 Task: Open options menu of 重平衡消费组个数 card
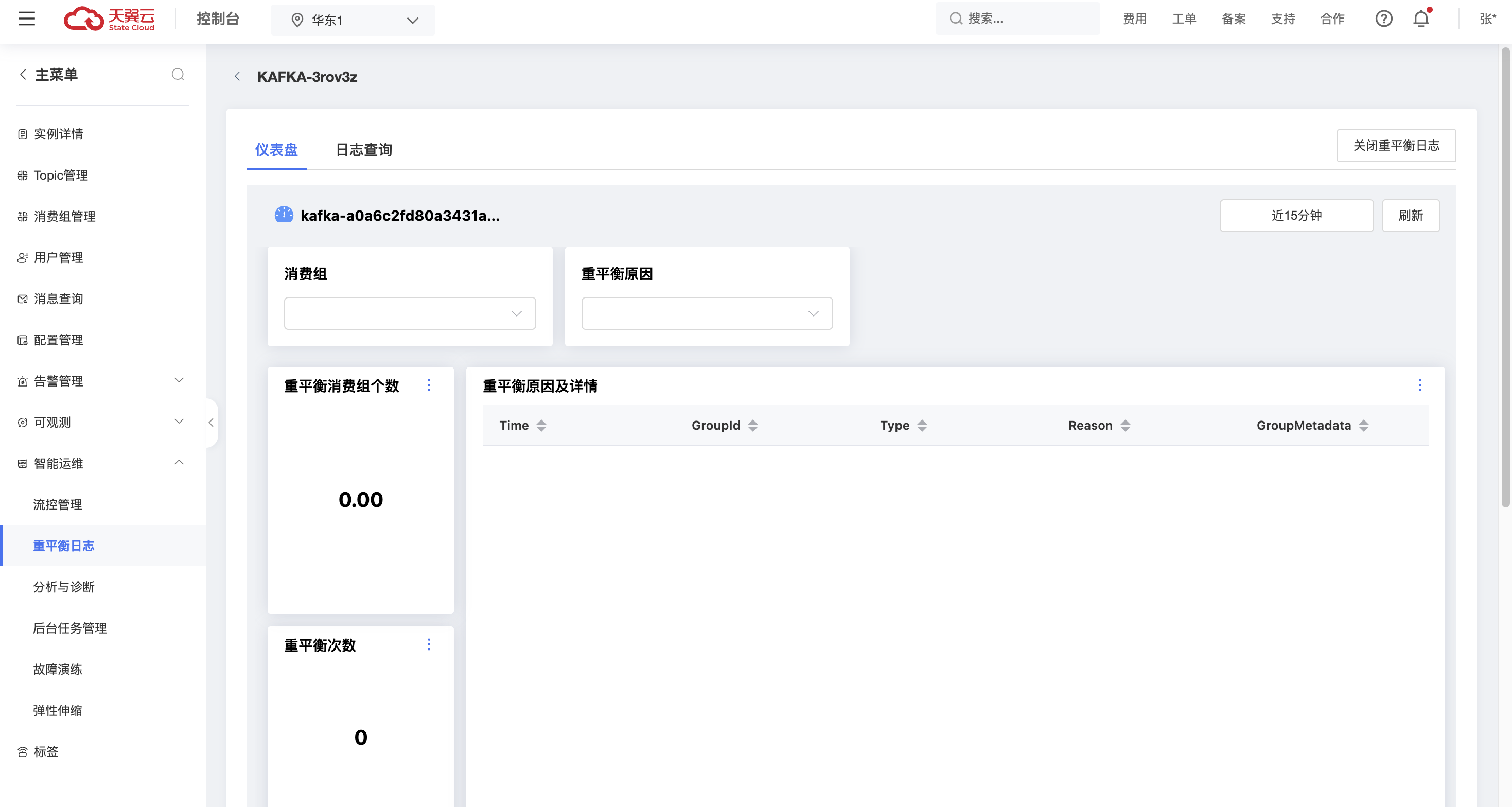click(x=429, y=385)
